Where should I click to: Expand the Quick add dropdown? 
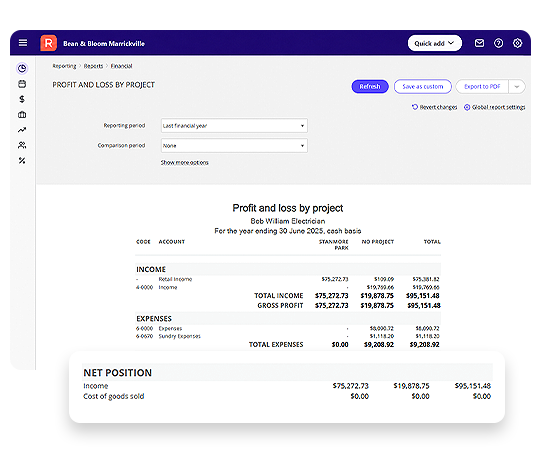[x=434, y=43]
